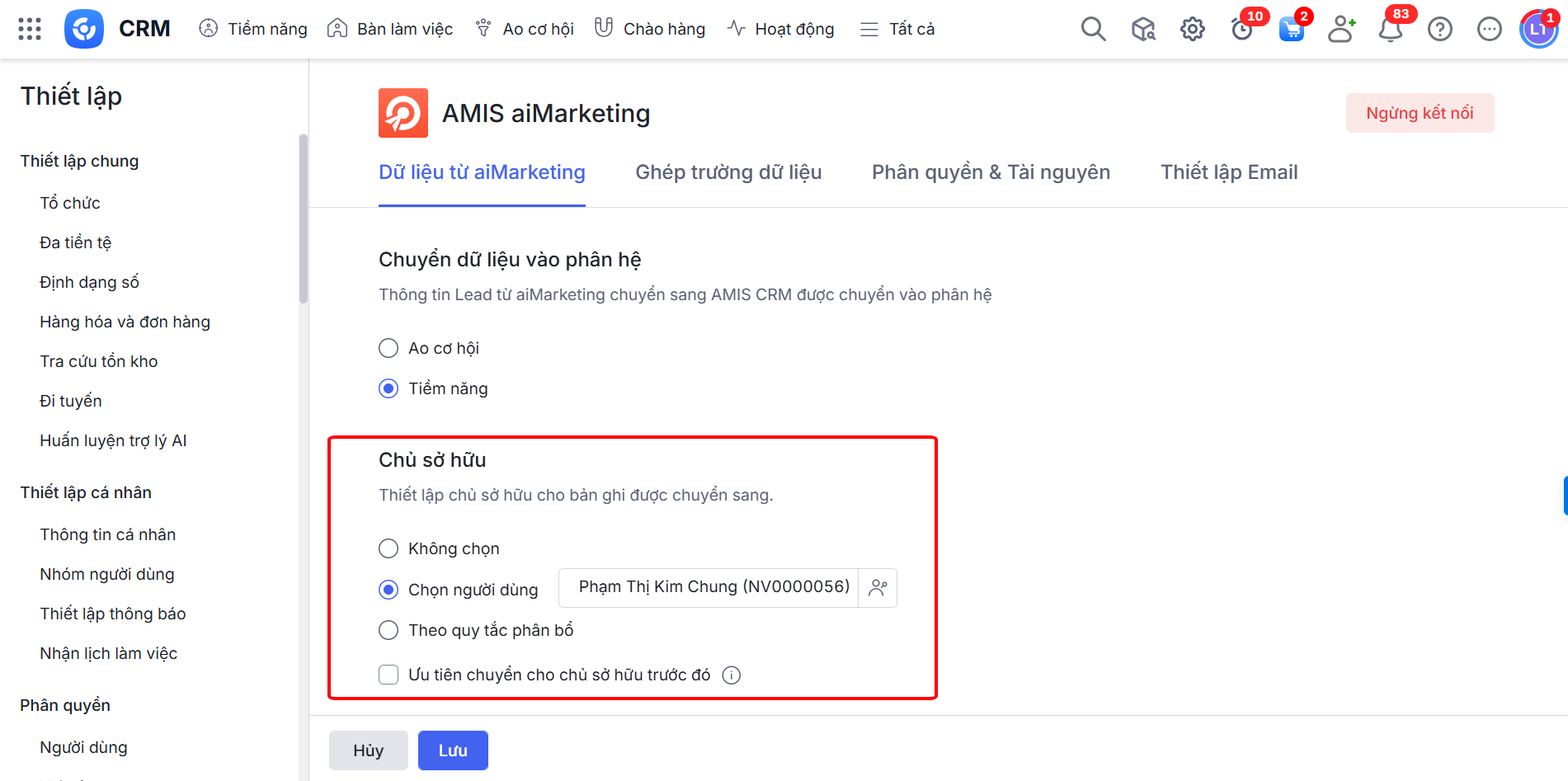Viewport: 1568px width, 781px height.
Task: Open the app launcher grid icon
Action: 30,29
